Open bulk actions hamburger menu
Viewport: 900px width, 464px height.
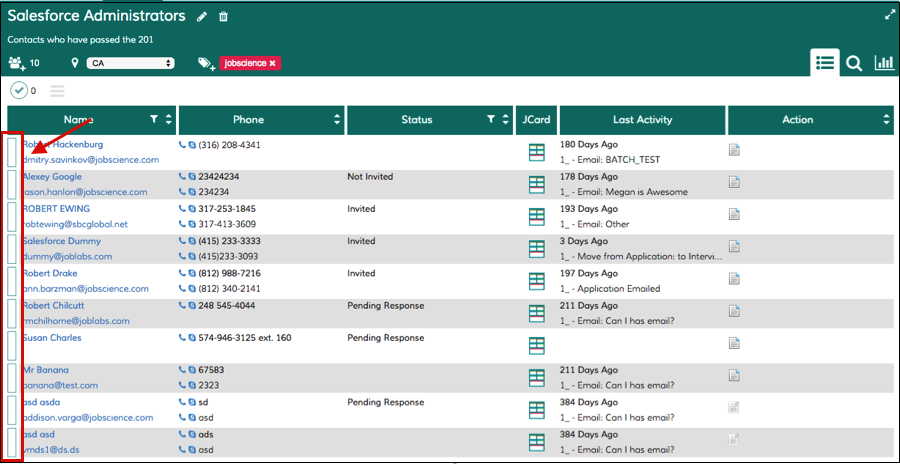pos(57,91)
